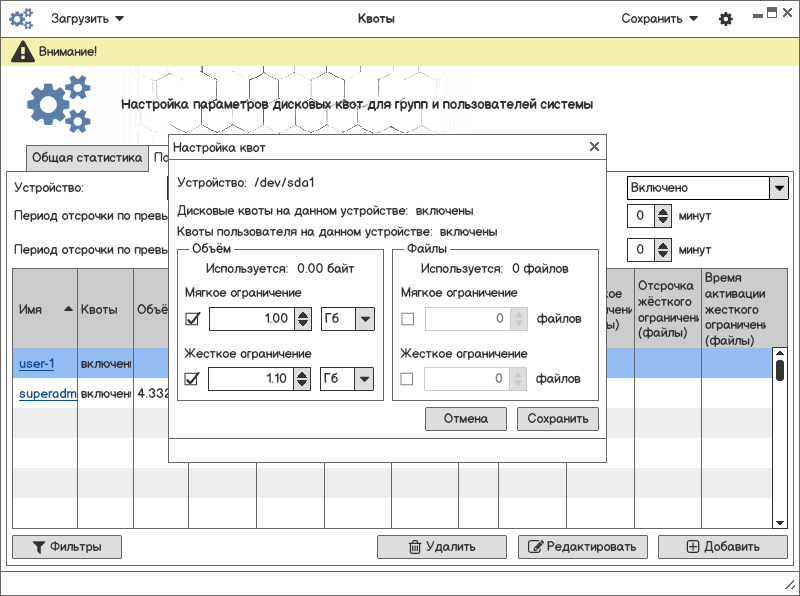Click the Удалить button
This screenshot has width=800, height=596.
click(442, 547)
